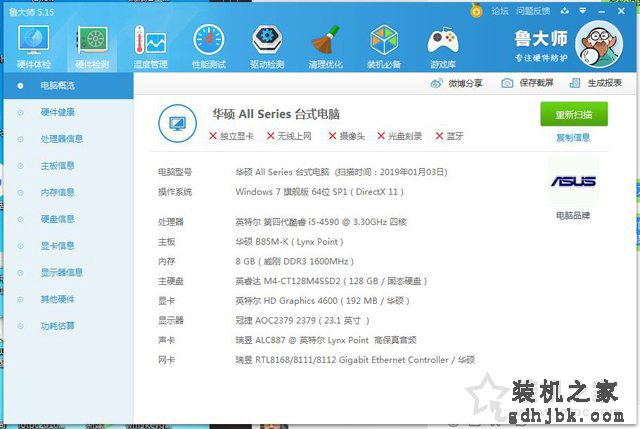Image resolution: width=640 pixels, height=429 pixels.
Task: Click the 鲁大师 mascot avatar
Action: (x=599, y=44)
